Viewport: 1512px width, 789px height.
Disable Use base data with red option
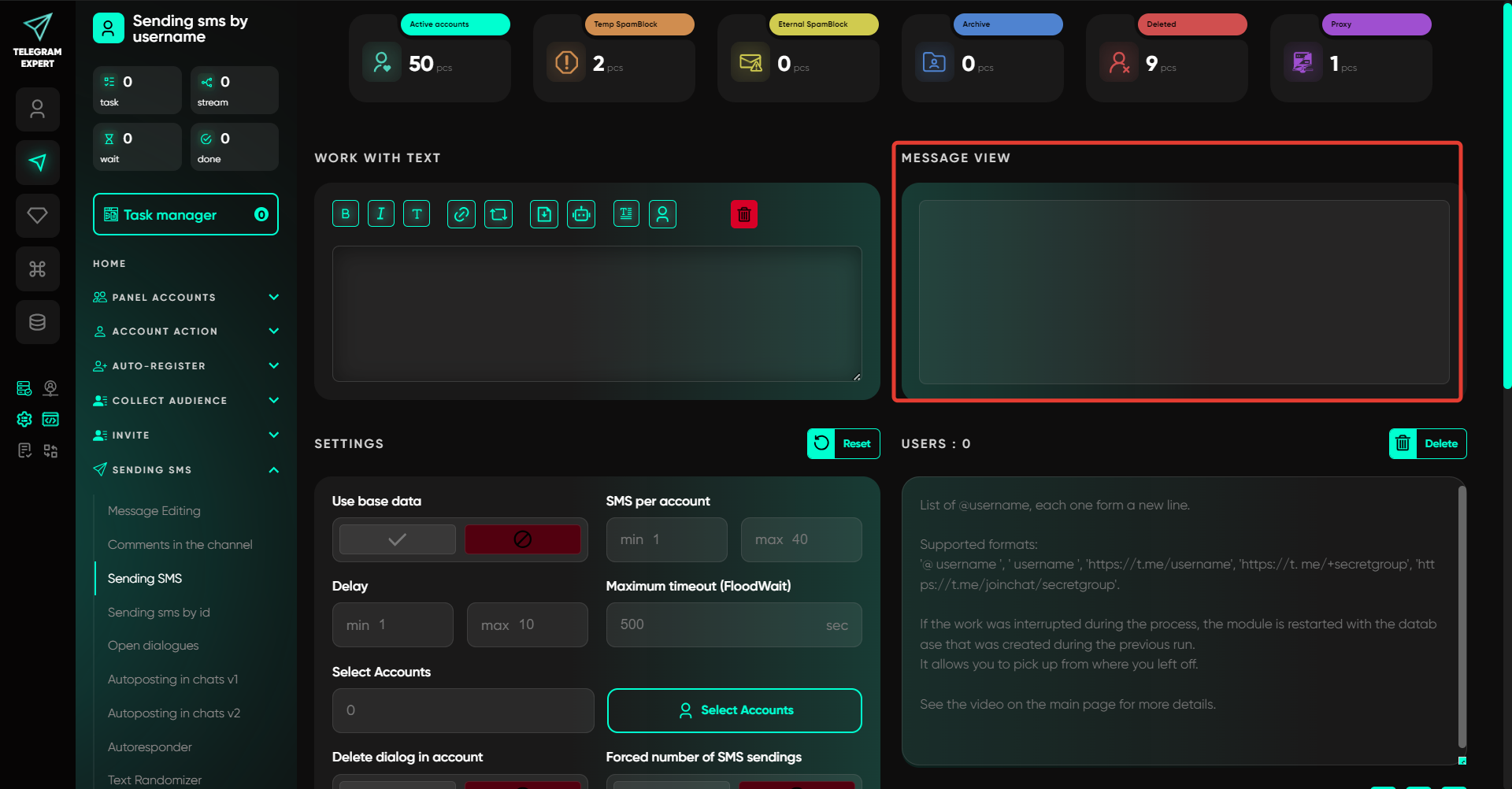(522, 539)
